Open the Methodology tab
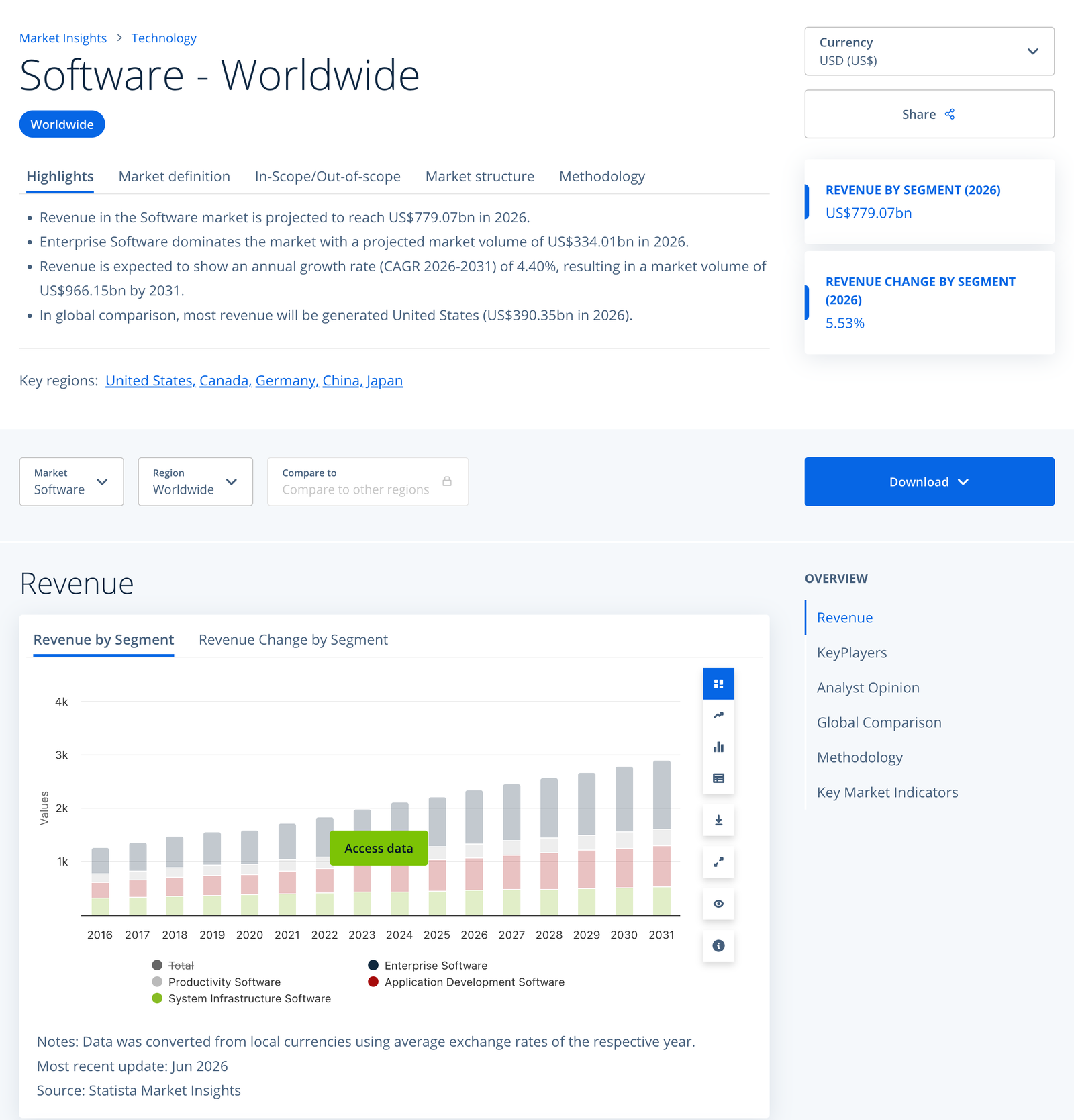 click(602, 176)
